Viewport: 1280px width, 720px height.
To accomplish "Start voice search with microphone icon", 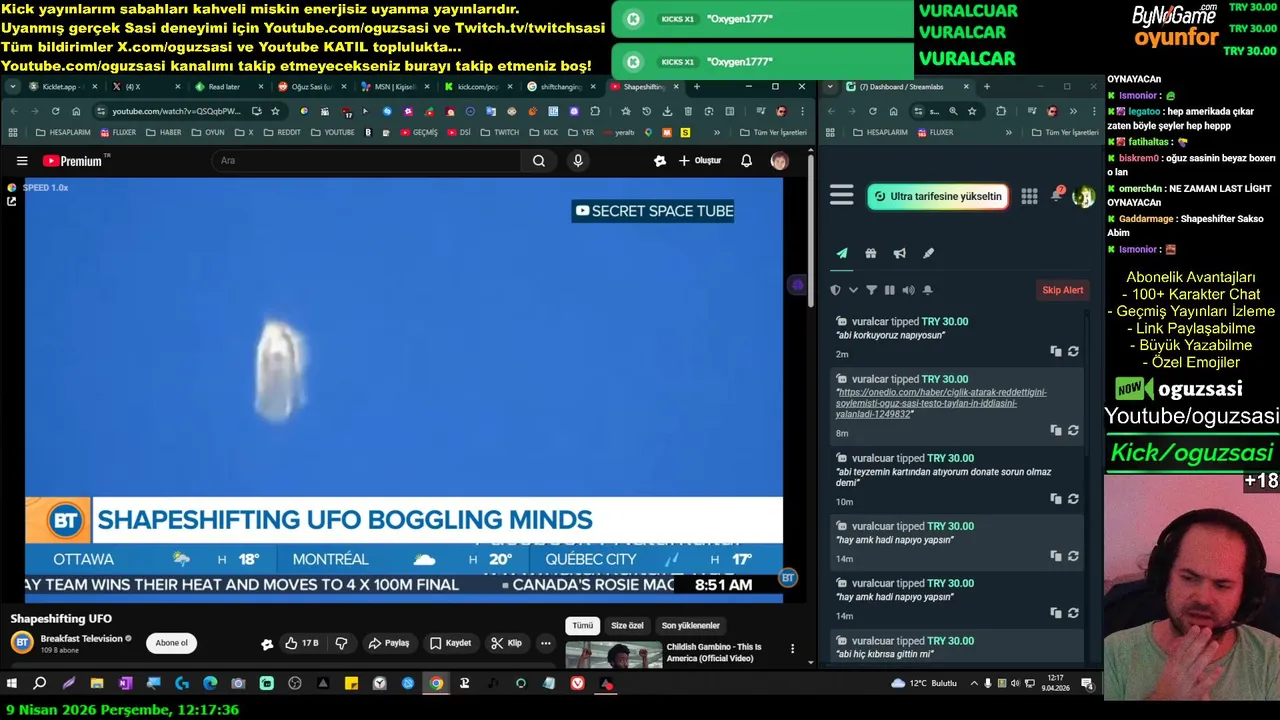I will [x=578, y=161].
